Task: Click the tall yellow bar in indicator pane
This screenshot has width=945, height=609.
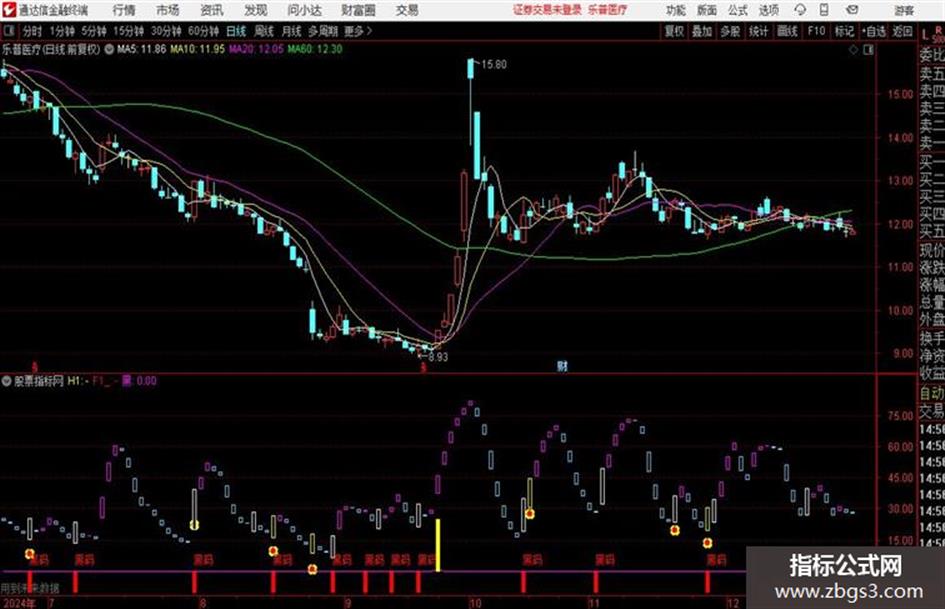Action: [x=438, y=544]
